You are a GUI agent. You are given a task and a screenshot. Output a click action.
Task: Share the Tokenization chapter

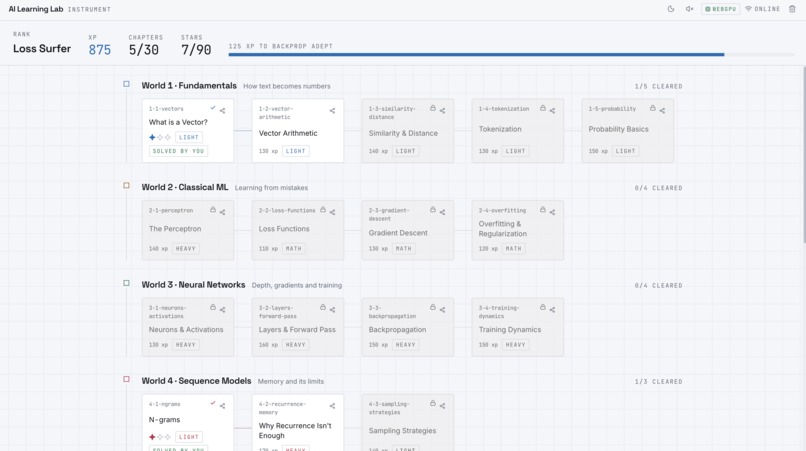point(553,111)
